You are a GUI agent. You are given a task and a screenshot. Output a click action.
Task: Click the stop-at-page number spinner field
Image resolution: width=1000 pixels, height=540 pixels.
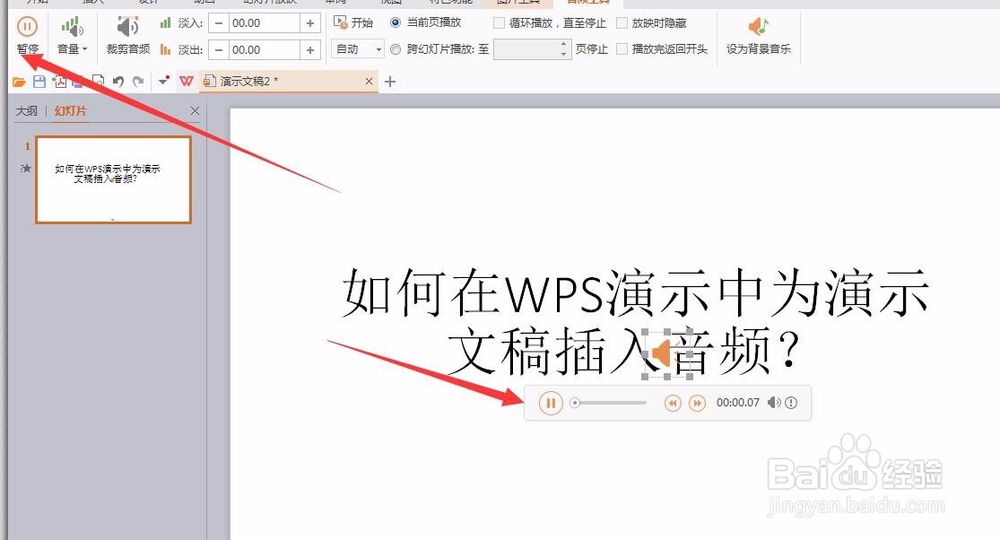pos(531,49)
